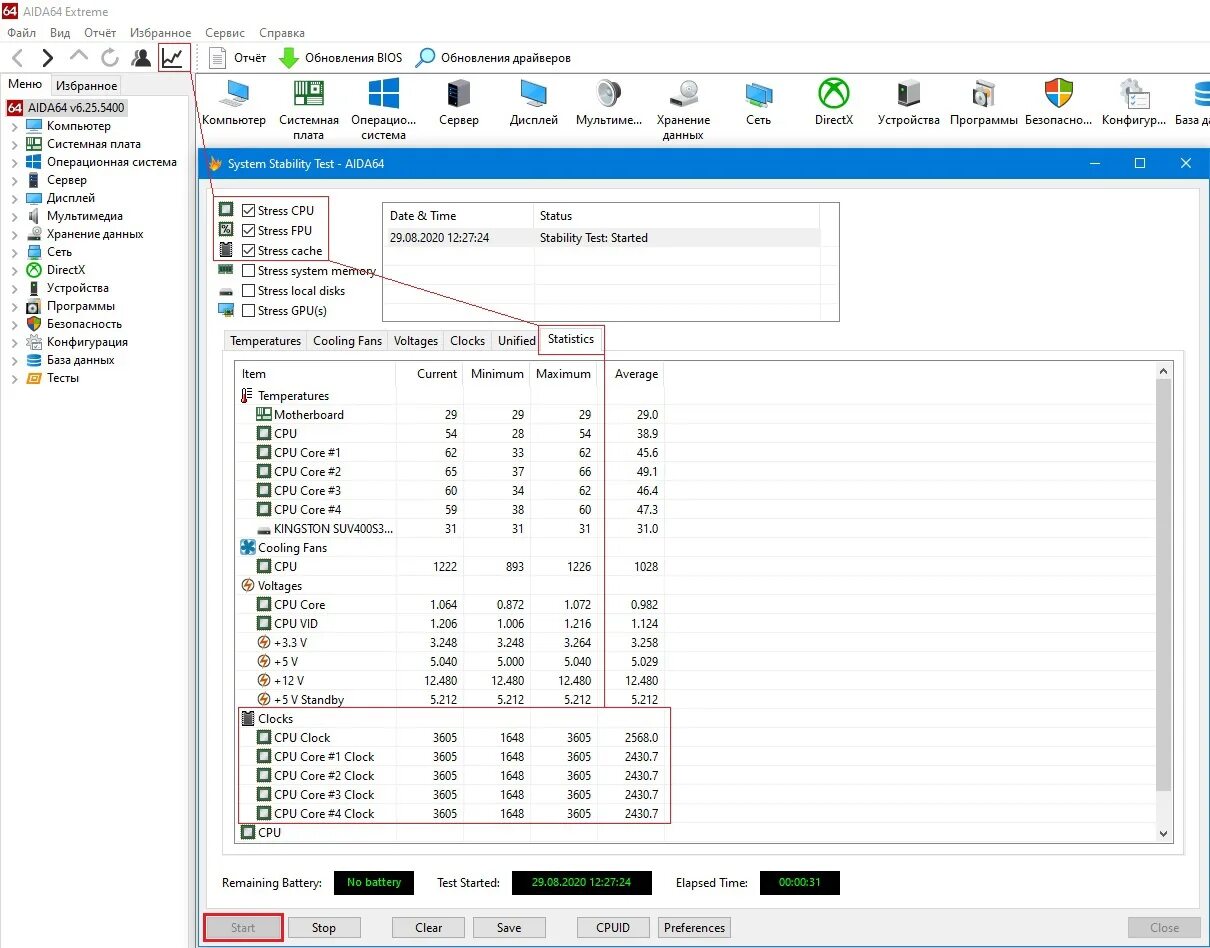
Task: Click Обновления BIOS green arrow button
Action: point(340,58)
